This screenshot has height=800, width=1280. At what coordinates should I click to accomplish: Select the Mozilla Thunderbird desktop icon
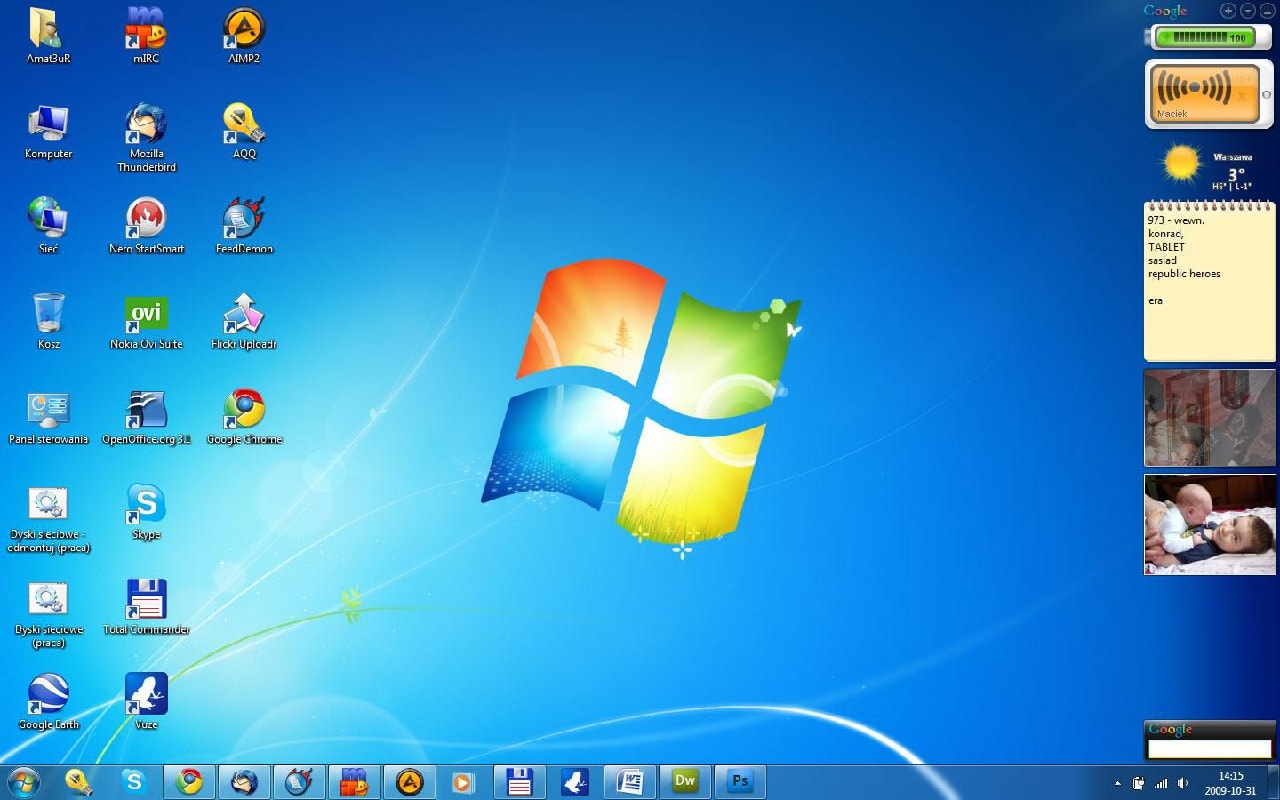(x=146, y=125)
